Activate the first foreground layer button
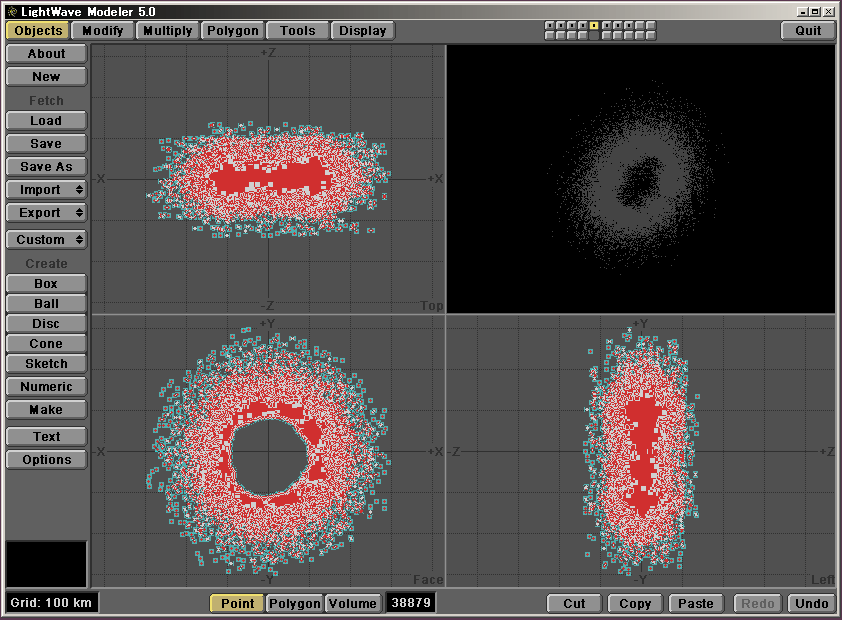The width and height of the screenshot is (842, 620). [x=550, y=25]
